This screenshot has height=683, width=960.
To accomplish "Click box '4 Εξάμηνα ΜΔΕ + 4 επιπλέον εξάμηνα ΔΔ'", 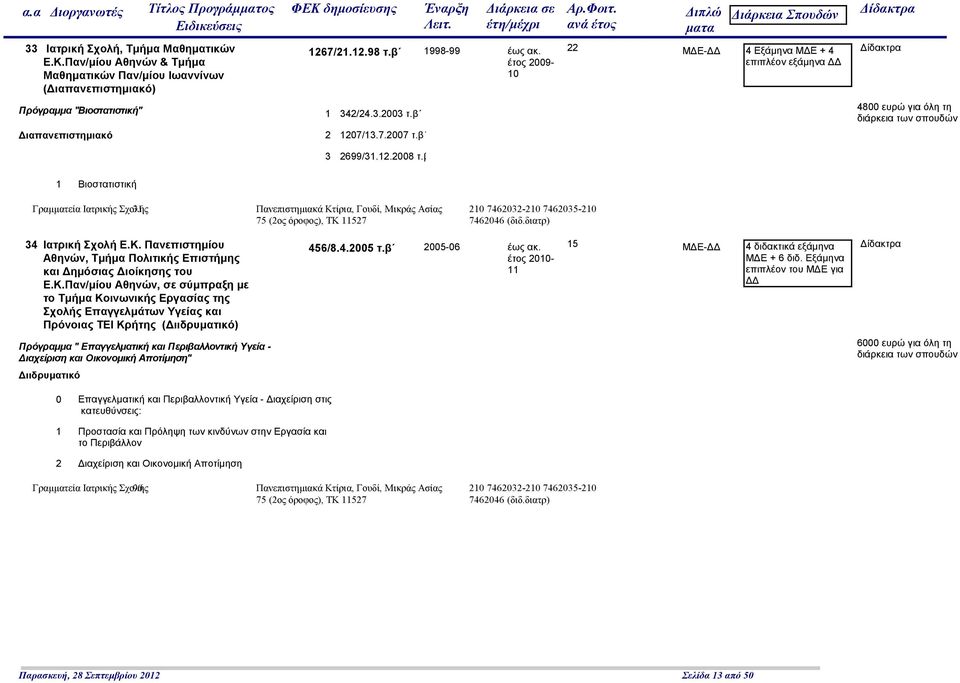I will pyautogui.click(x=797, y=65).
